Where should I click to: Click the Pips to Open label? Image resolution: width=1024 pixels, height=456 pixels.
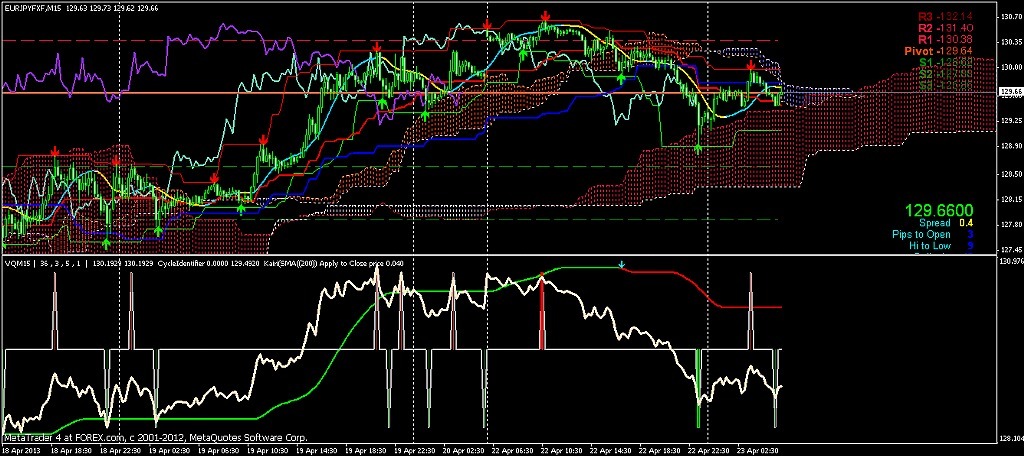coord(921,234)
